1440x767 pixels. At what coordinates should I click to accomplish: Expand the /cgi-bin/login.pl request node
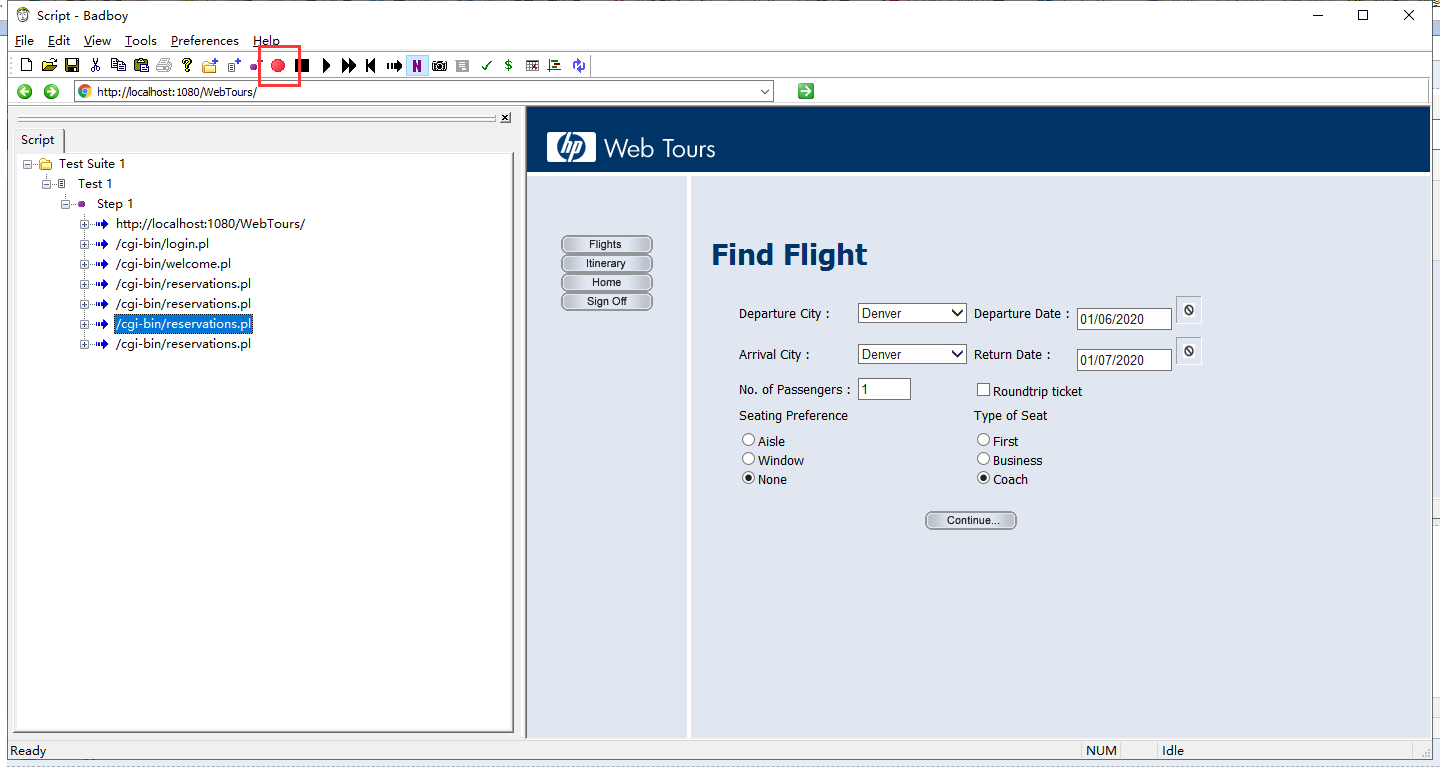click(x=85, y=244)
